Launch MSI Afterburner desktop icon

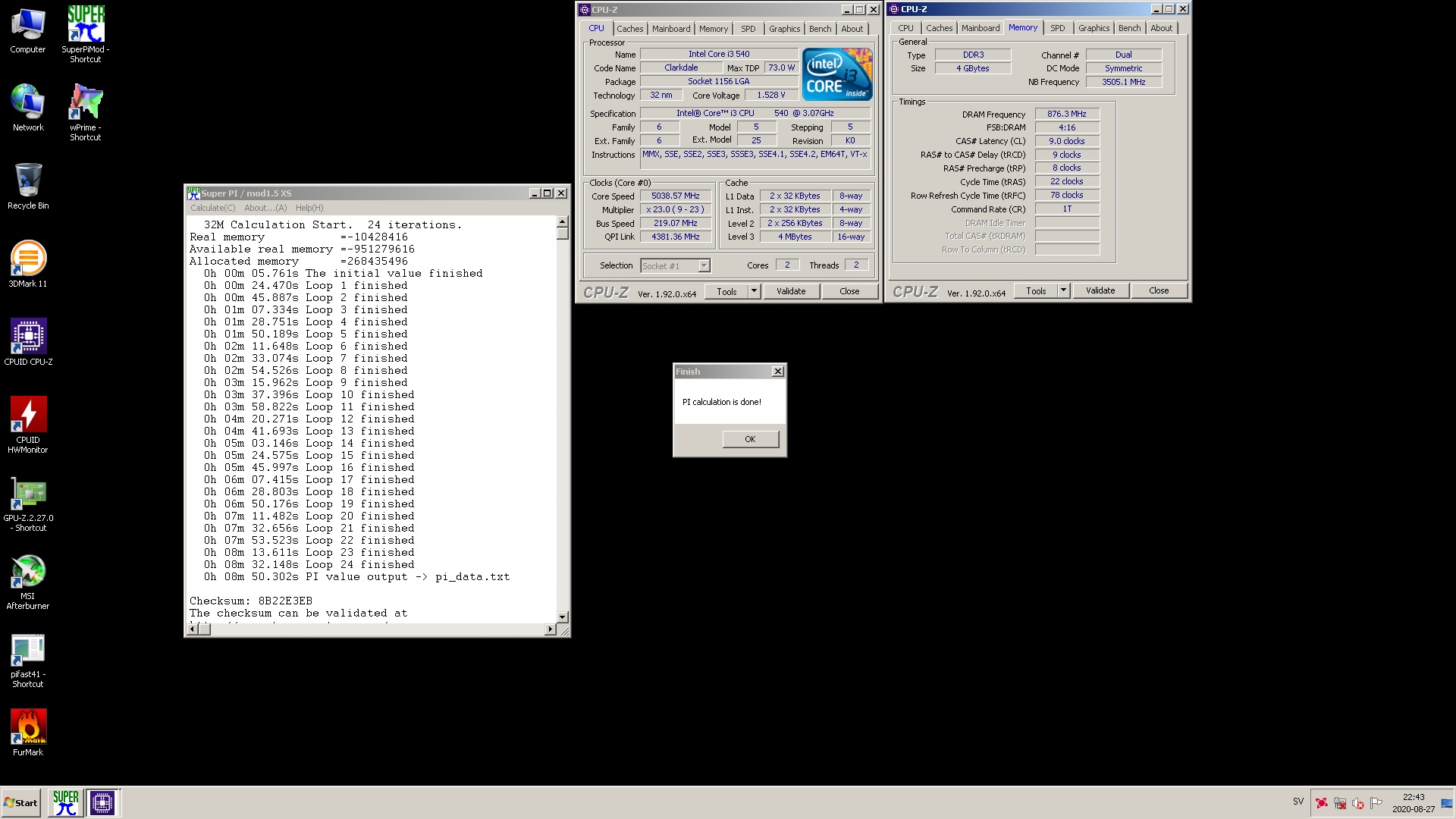point(28,582)
